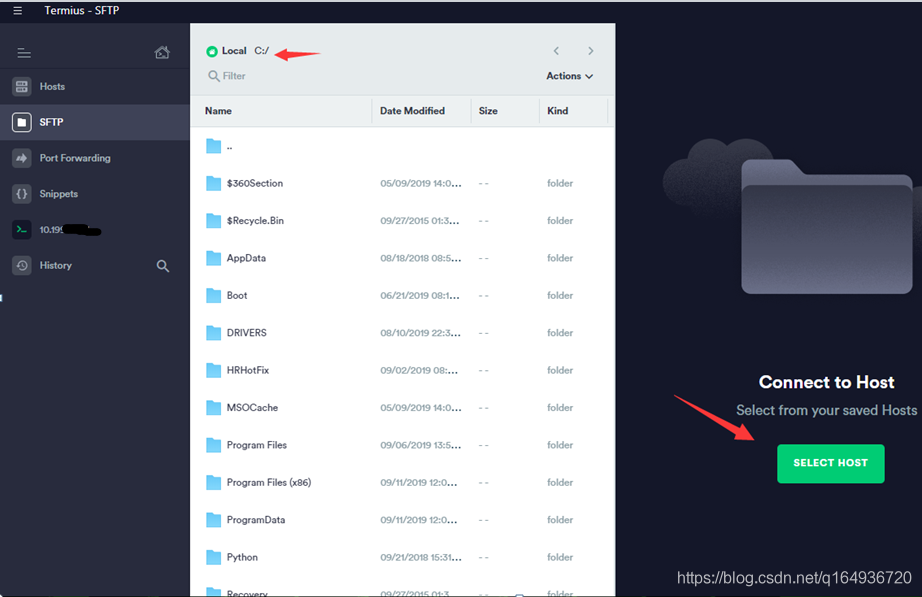The width and height of the screenshot is (922, 597).
Task: Open the 10.19 terminal session
Action: click(x=95, y=230)
